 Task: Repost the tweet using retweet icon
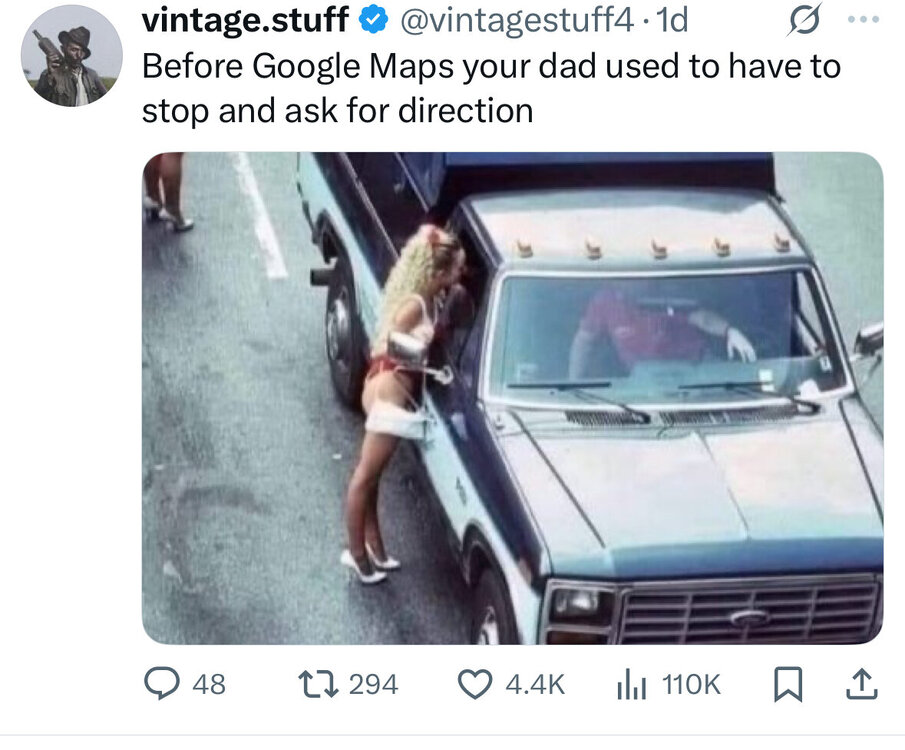(318, 684)
